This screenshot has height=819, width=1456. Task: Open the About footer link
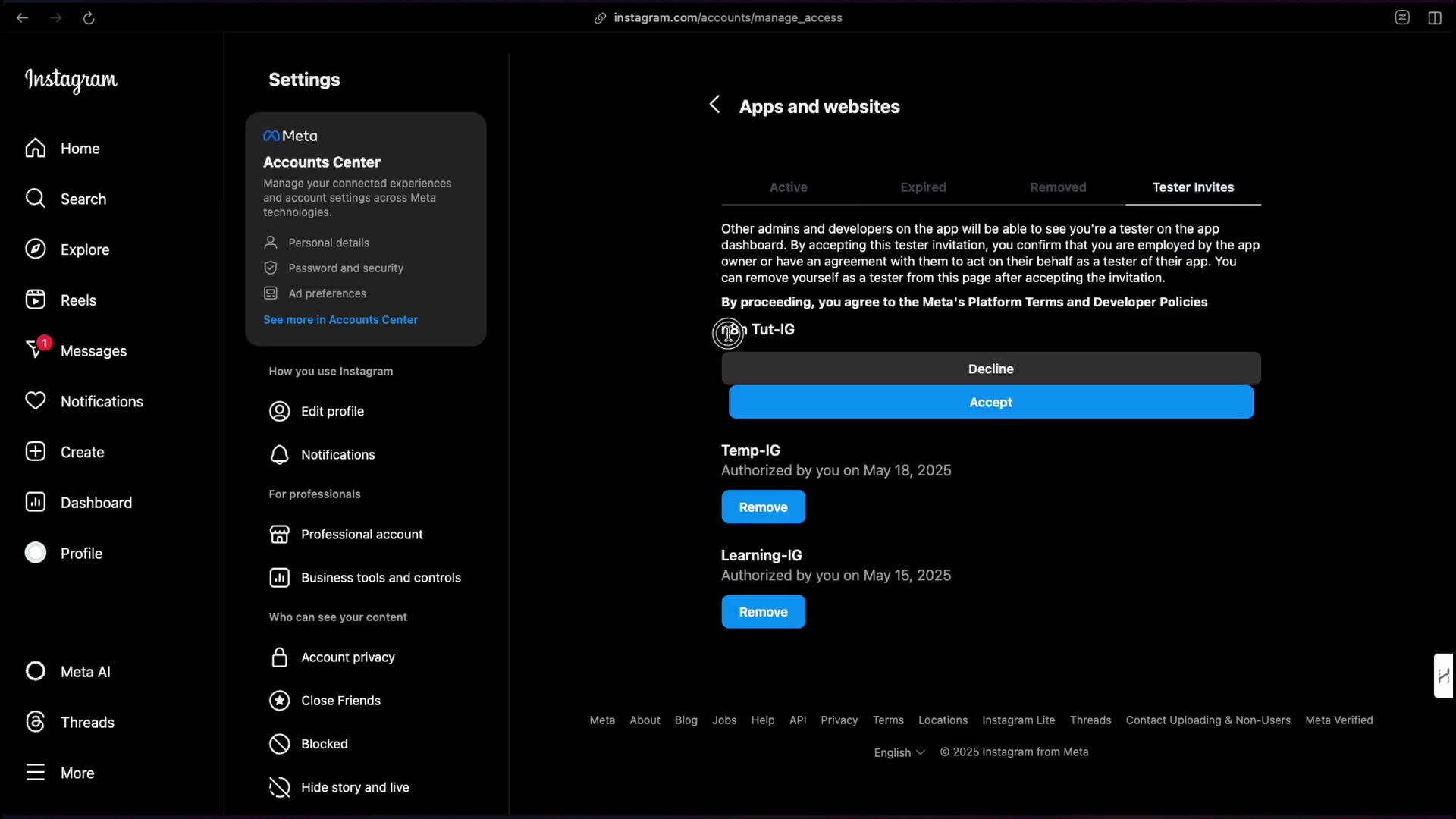[x=645, y=720]
